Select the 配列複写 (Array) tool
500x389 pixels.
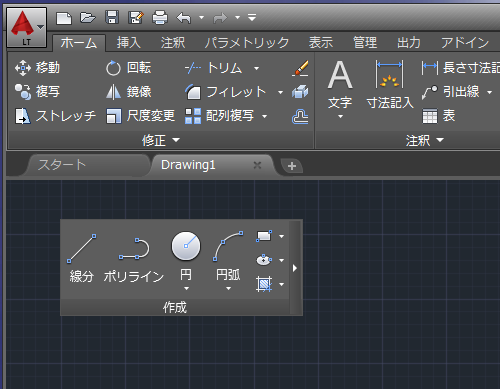pos(220,116)
